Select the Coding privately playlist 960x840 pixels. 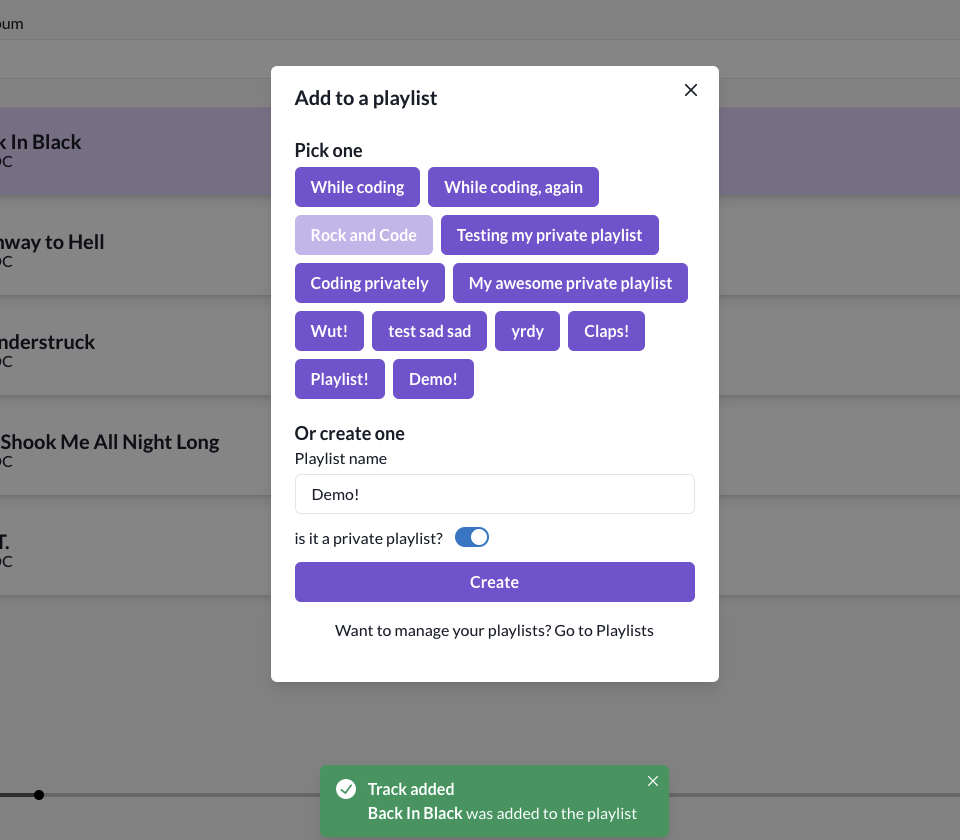click(369, 283)
